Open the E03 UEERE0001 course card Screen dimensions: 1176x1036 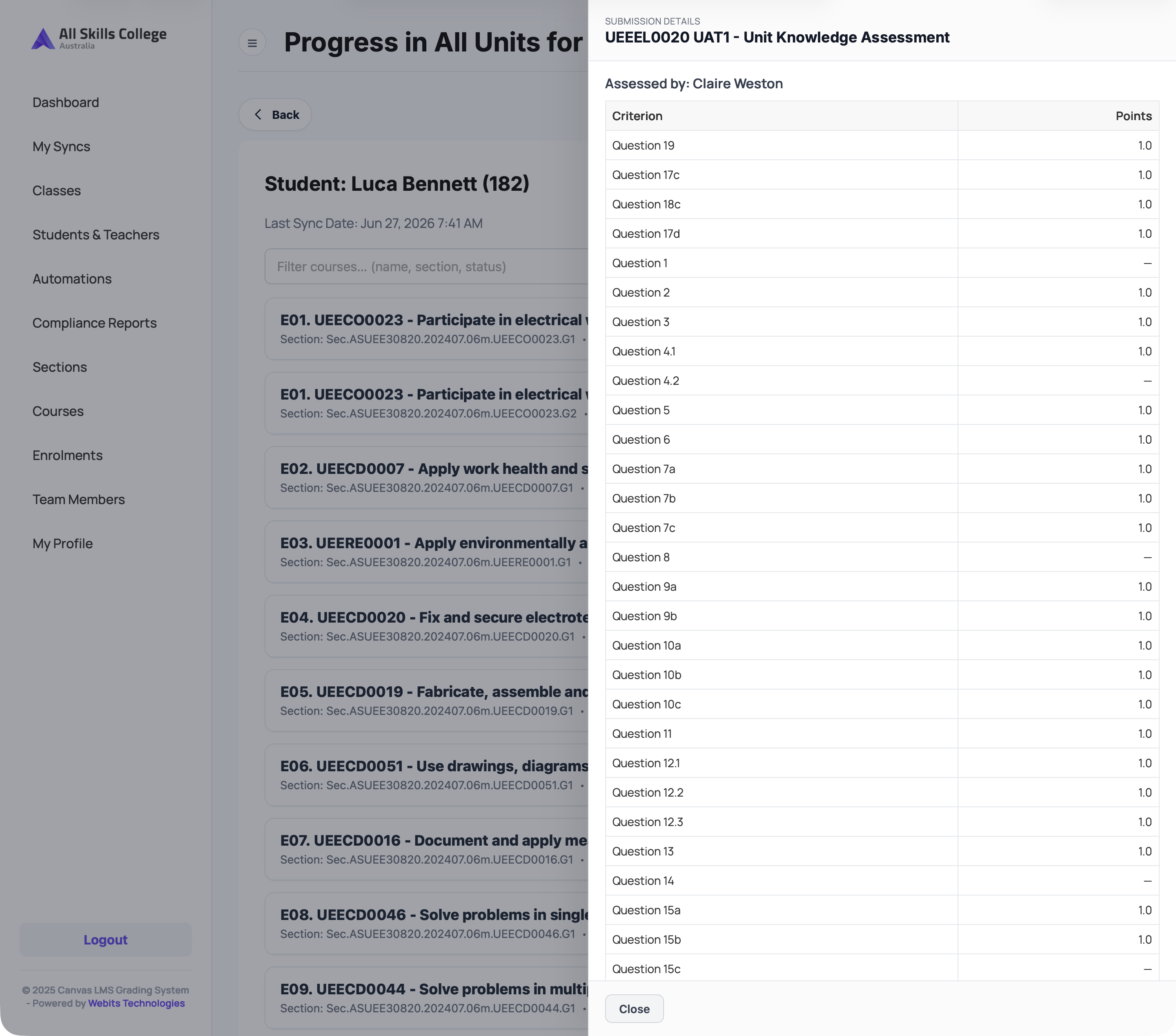(426, 551)
